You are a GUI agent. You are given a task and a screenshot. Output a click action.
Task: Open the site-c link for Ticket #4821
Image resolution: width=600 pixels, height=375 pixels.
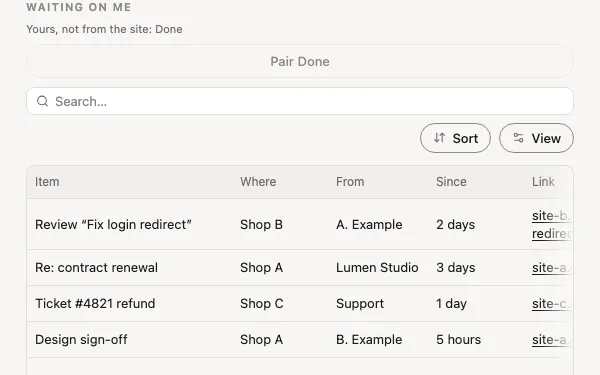coord(551,304)
